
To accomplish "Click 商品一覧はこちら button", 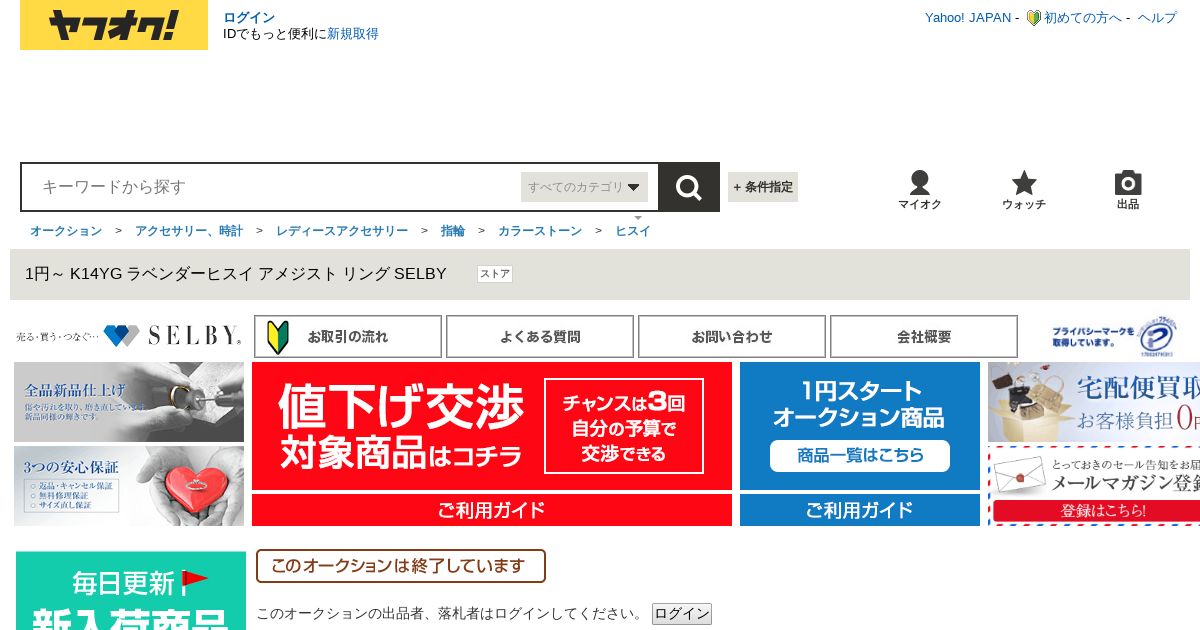I will [x=860, y=456].
